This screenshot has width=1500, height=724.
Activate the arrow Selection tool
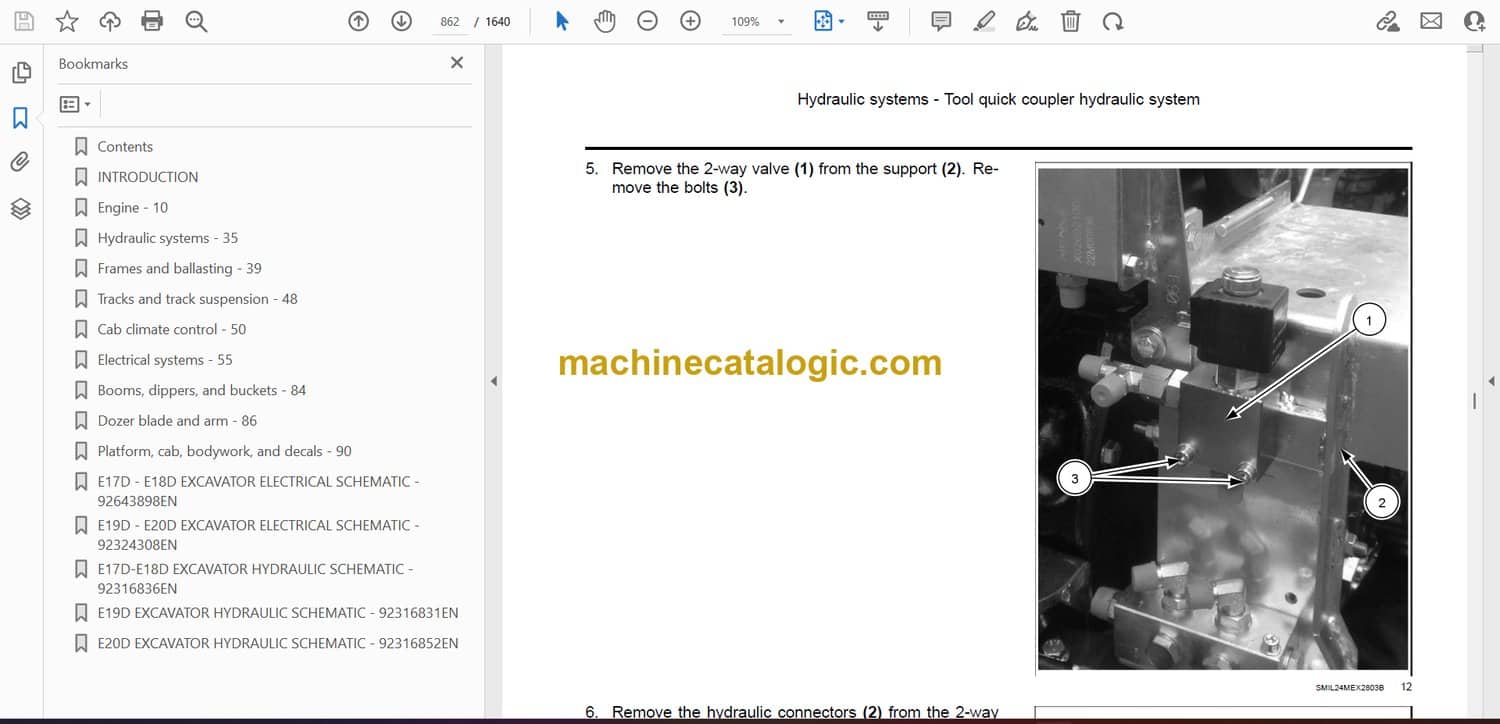(x=562, y=21)
